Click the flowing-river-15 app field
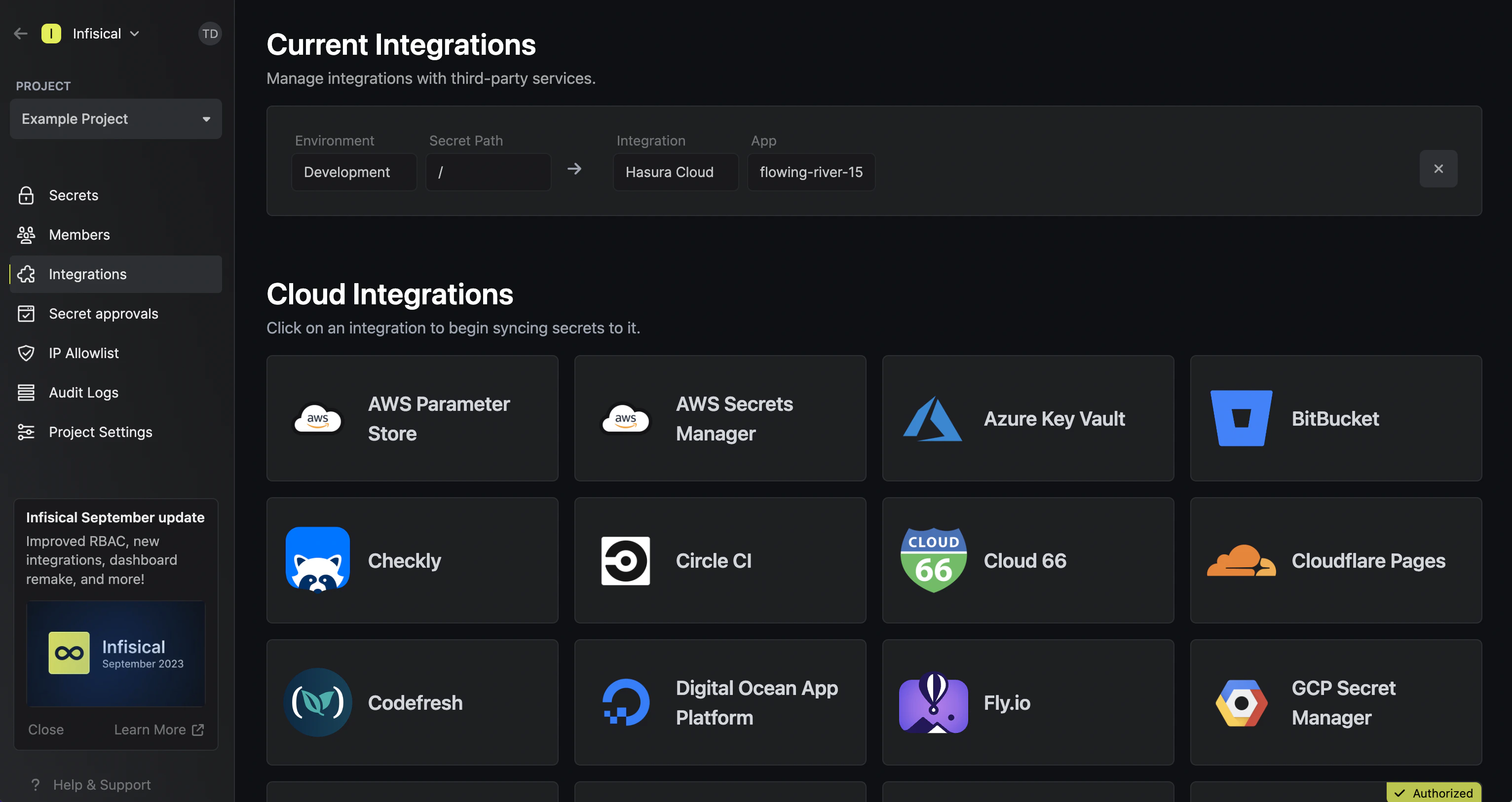The image size is (1512, 802). click(x=811, y=172)
